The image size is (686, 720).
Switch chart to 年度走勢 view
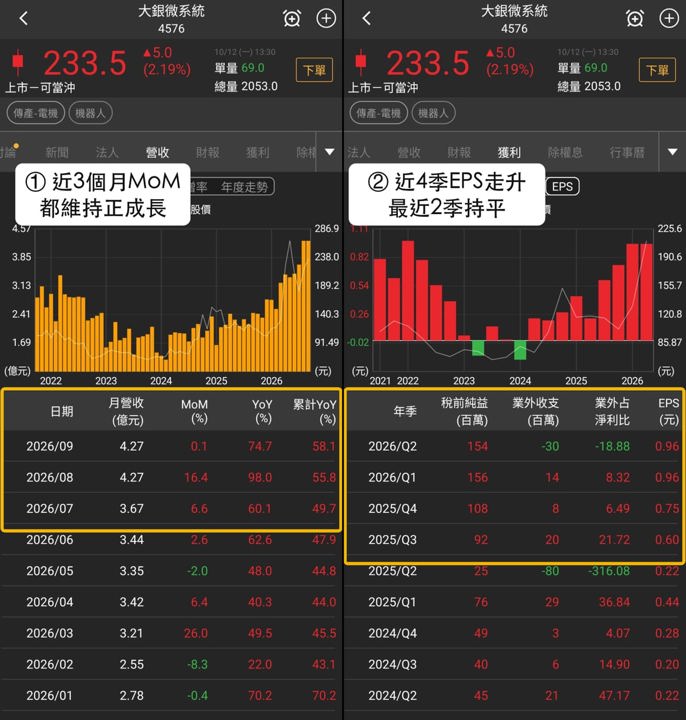click(244, 187)
